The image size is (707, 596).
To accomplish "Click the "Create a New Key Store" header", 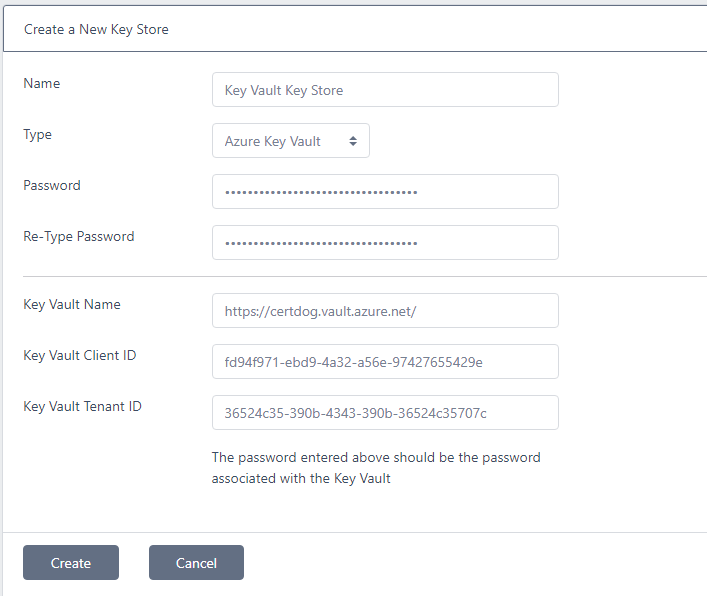I will click(x=96, y=30).
